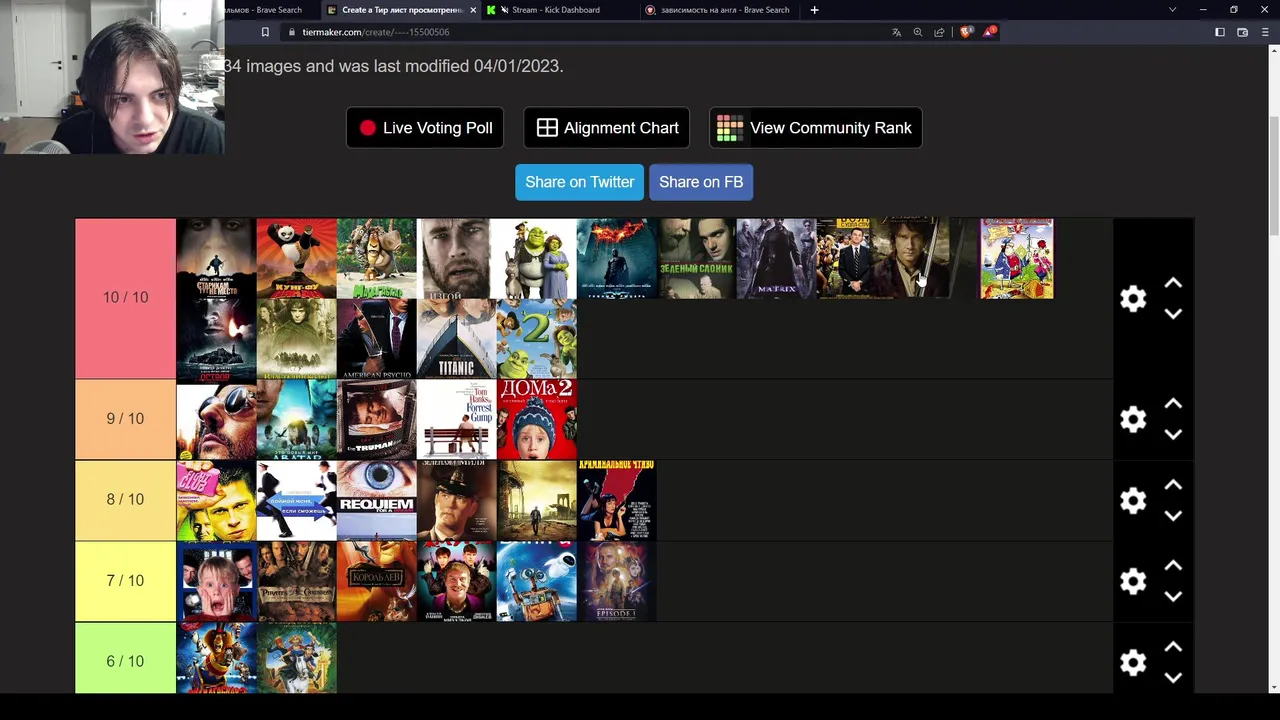
Task: Select the Avatar poster in 9 / 10
Action: (x=297, y=419)
